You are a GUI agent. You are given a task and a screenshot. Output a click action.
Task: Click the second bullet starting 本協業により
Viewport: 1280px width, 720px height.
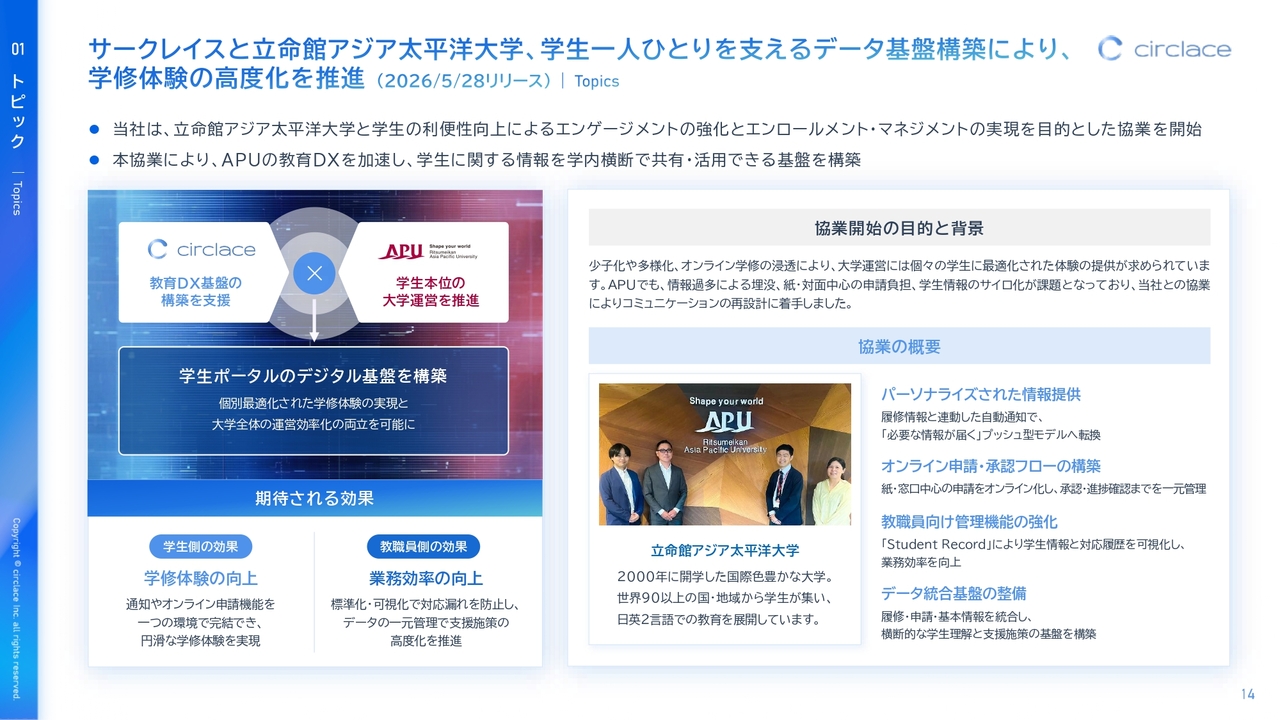pyautogui.click(x=486, y=160)
